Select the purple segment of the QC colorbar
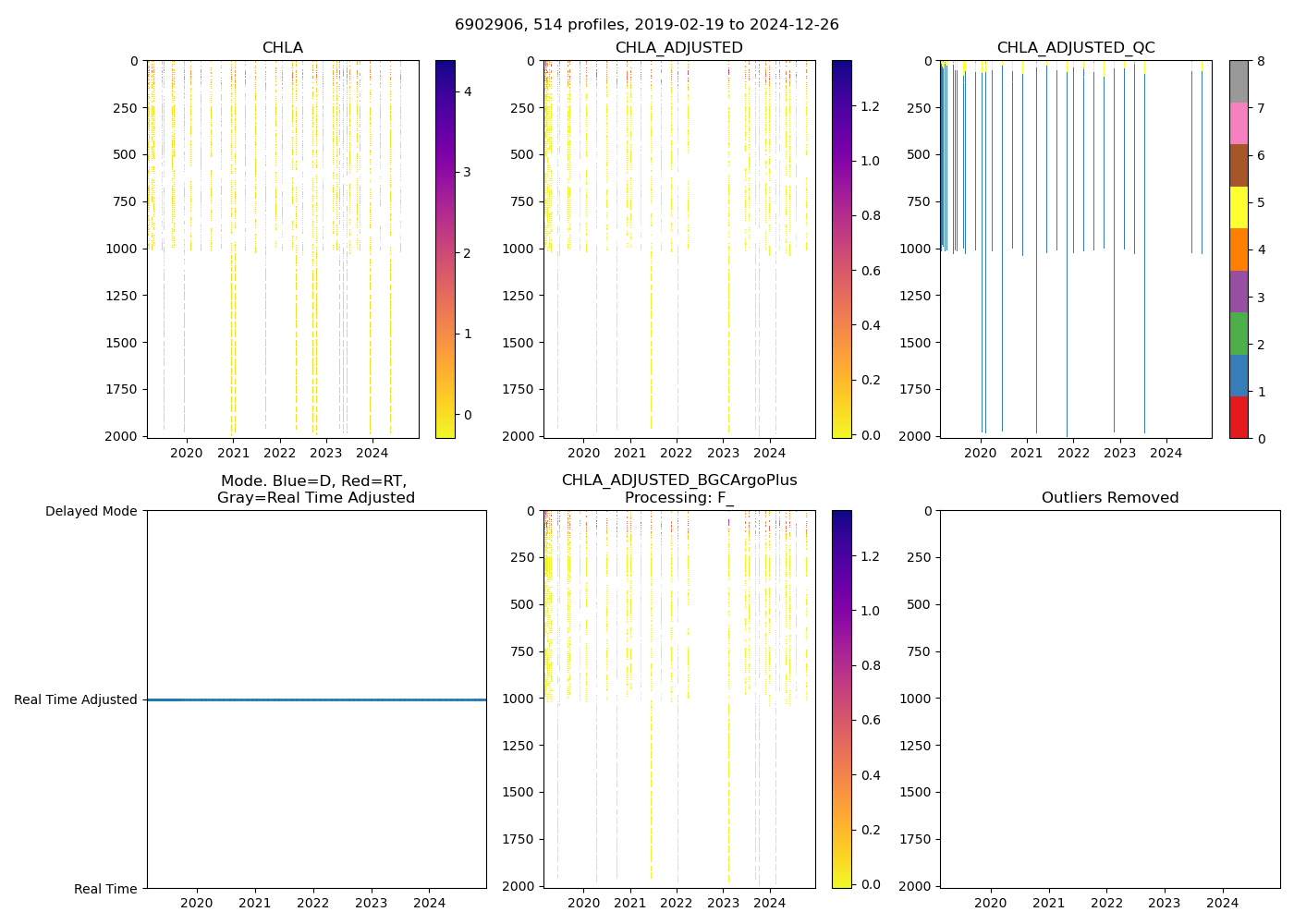This screenshot has height=924, width=1294. coord(1239,291)
